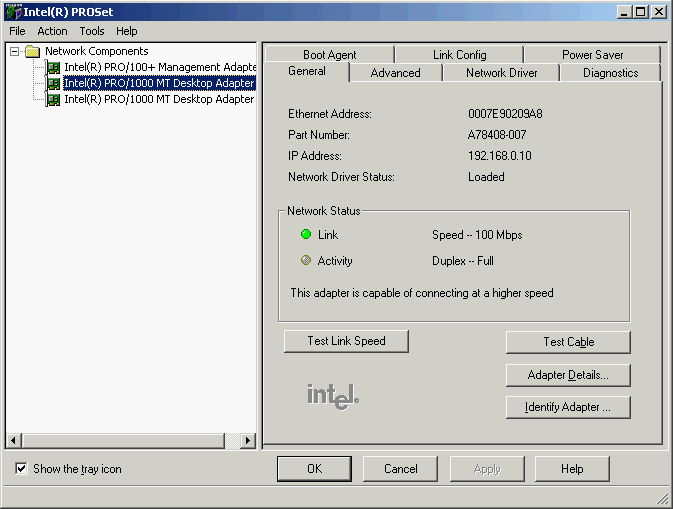The image size is (673, 509).
Task: Click the Test Link Speed button
Action: click(346, 341)
